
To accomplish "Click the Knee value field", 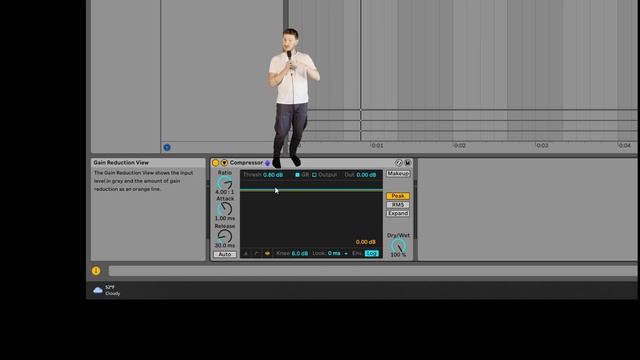I will pos(300,253).
